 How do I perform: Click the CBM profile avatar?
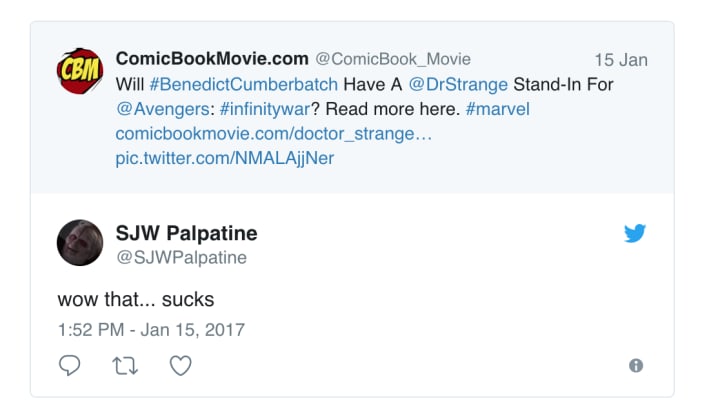(x=79, y=71)
